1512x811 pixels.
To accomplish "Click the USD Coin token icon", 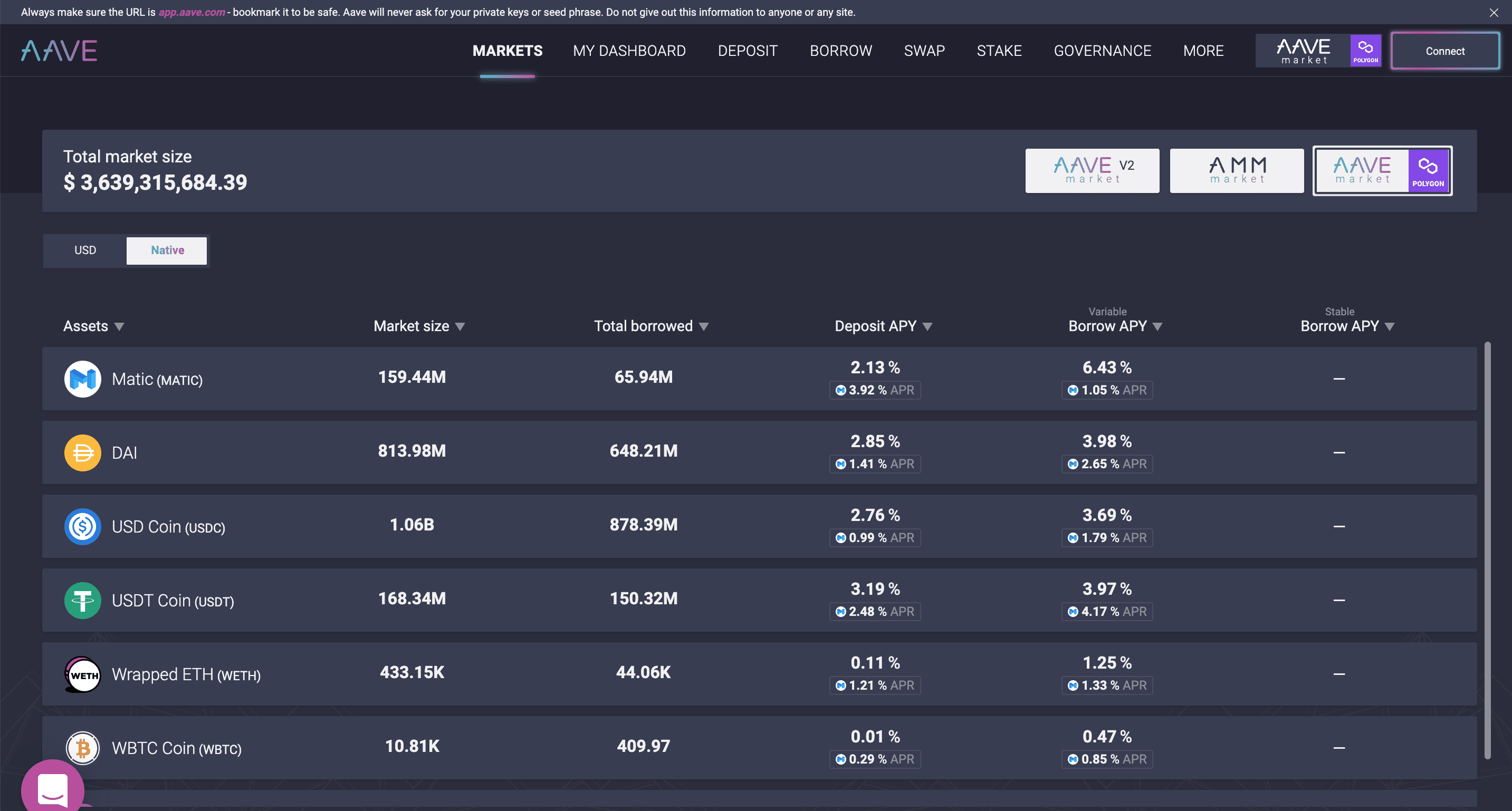I will click(x=82, y=527).
